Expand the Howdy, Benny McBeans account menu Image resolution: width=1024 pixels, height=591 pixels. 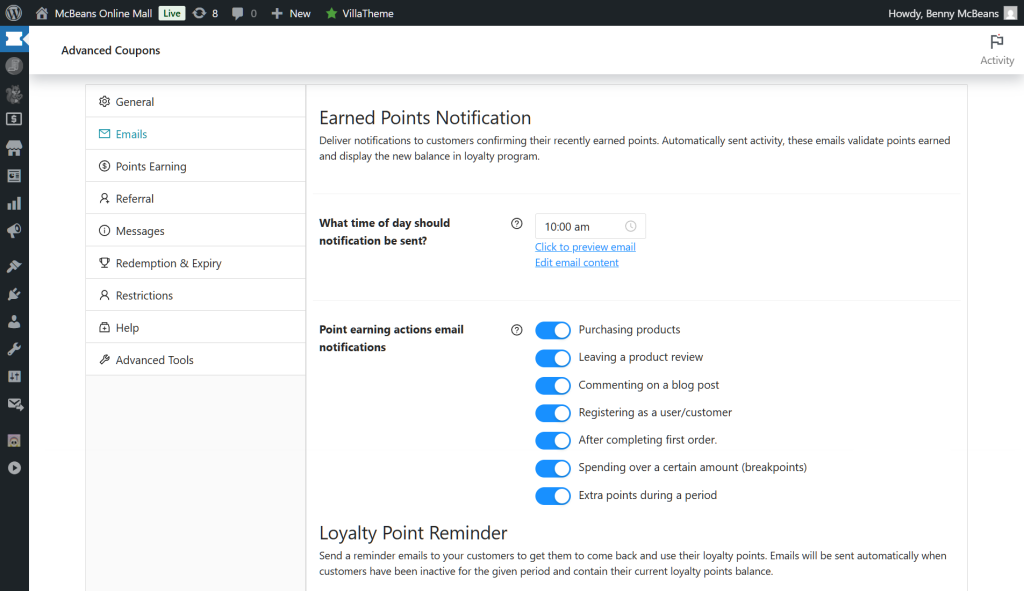tap(942, 13)
